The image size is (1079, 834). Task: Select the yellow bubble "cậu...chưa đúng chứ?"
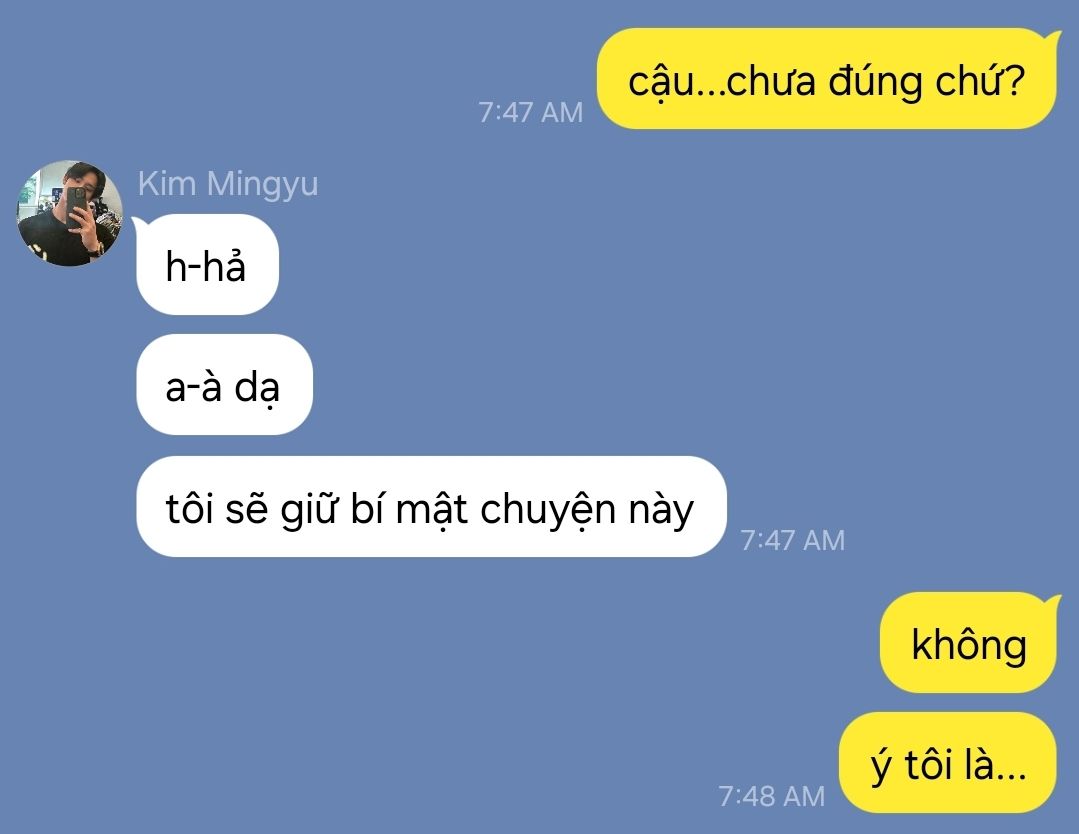826,78
